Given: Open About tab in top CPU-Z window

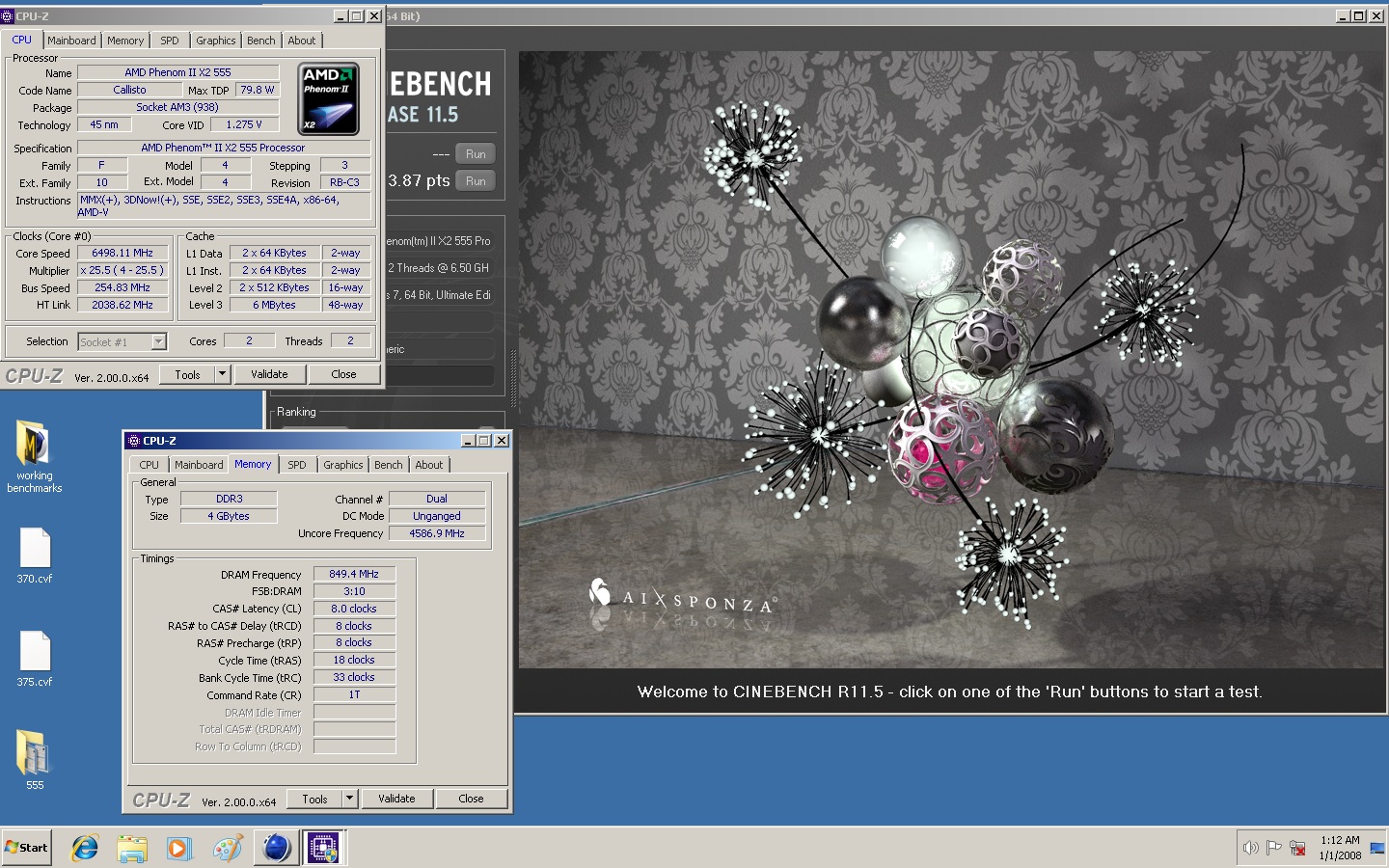Looking at the screenshot, I should pyautogui.click(x=301, y=41).
